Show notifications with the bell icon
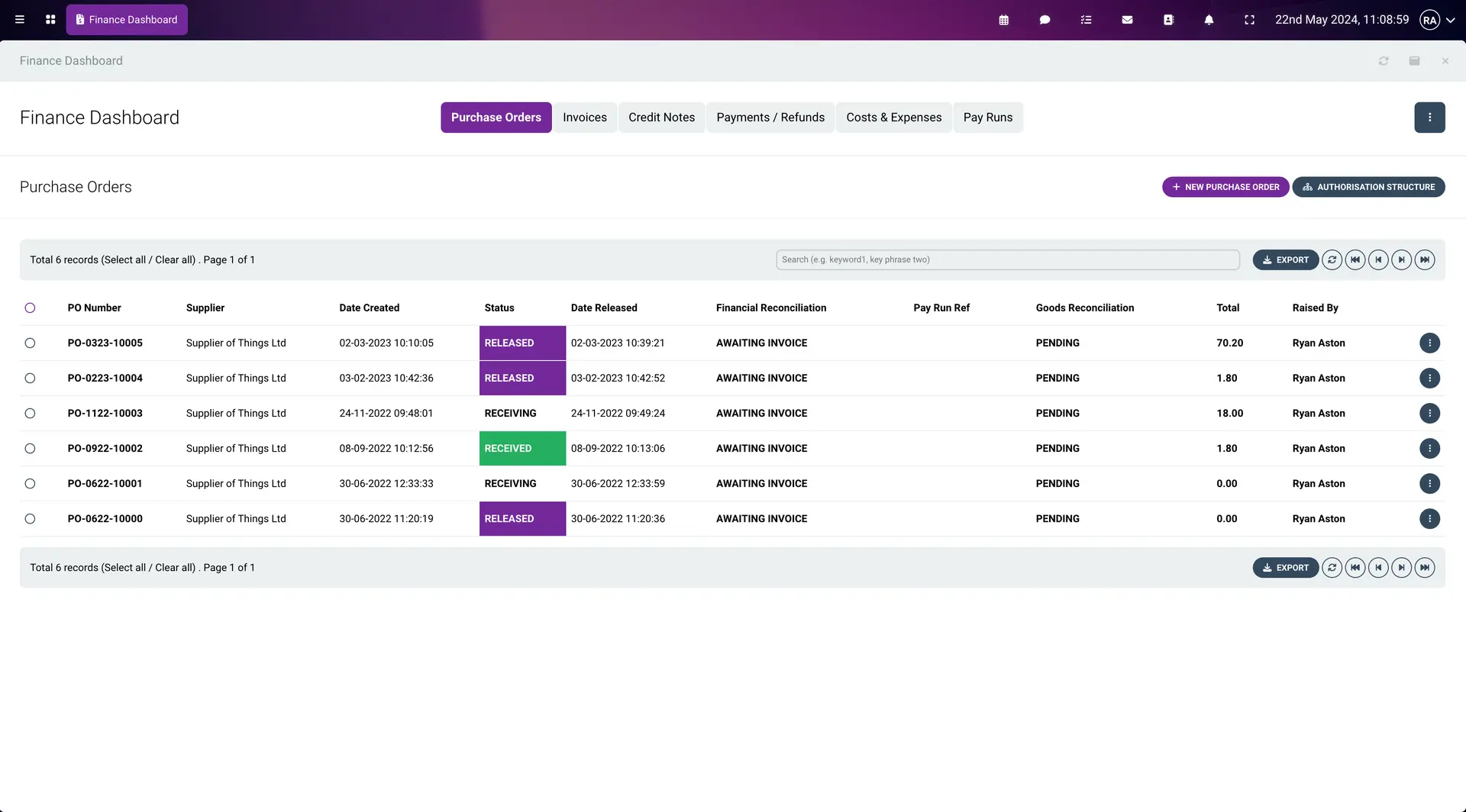This screenshot has width=1466, height=812. [1209, 20]
